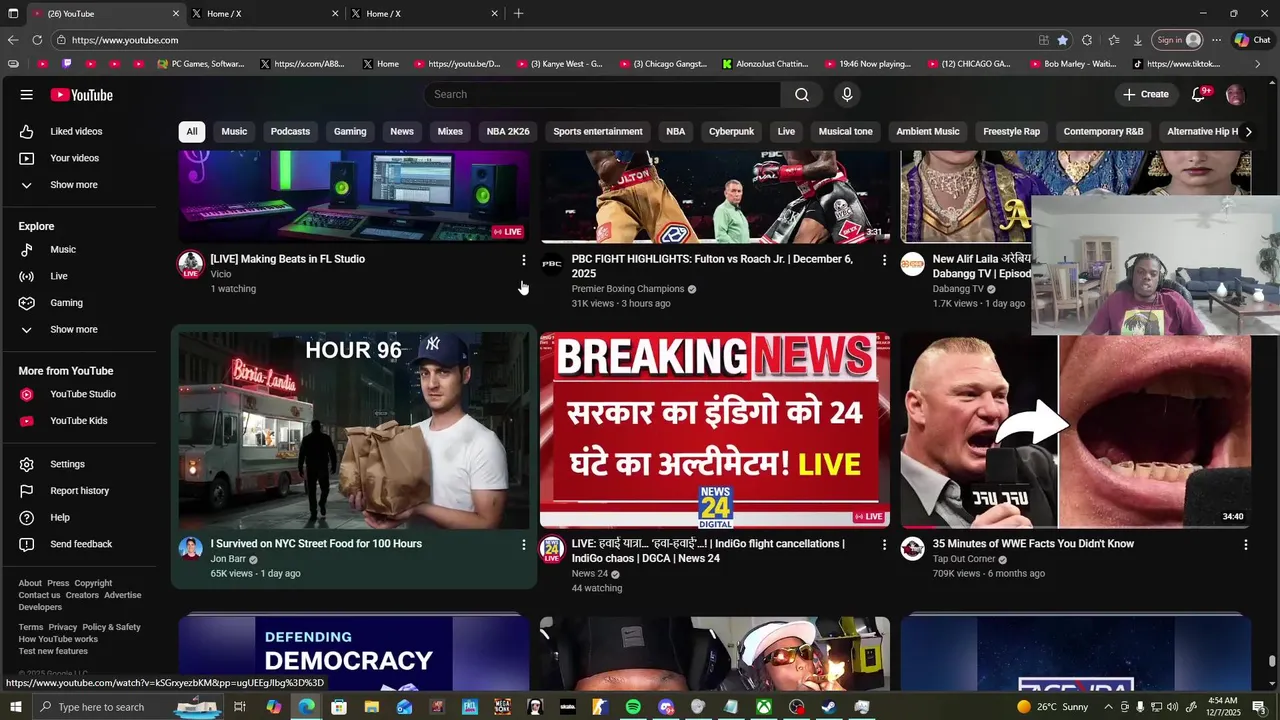Open options for NYC Street Food video

pyautogui.click(x=523, y=545)
